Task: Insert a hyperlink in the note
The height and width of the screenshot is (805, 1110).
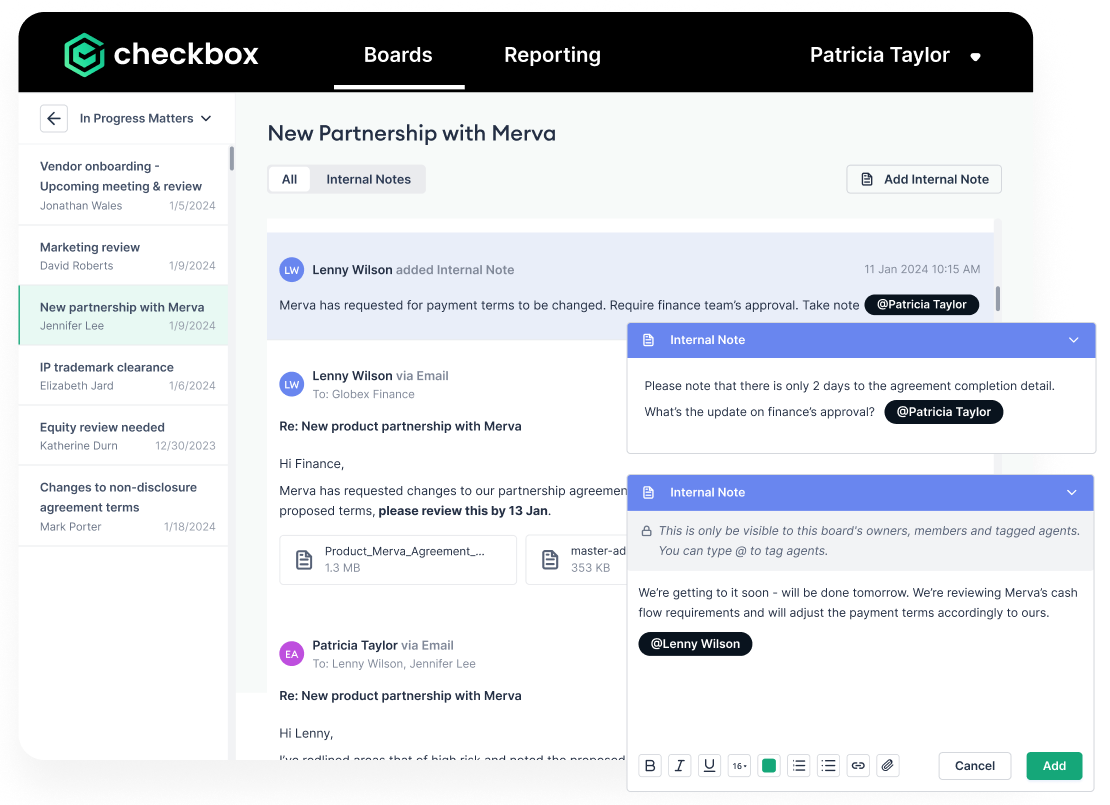Action: pyautogui.click(x=858, y=765)
